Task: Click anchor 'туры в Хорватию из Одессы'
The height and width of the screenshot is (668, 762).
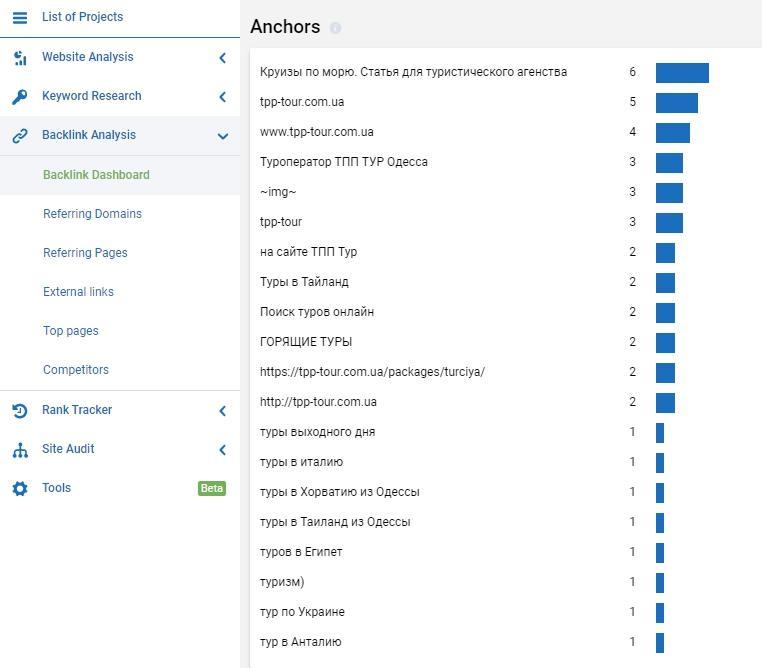Action: click(340, 492)
